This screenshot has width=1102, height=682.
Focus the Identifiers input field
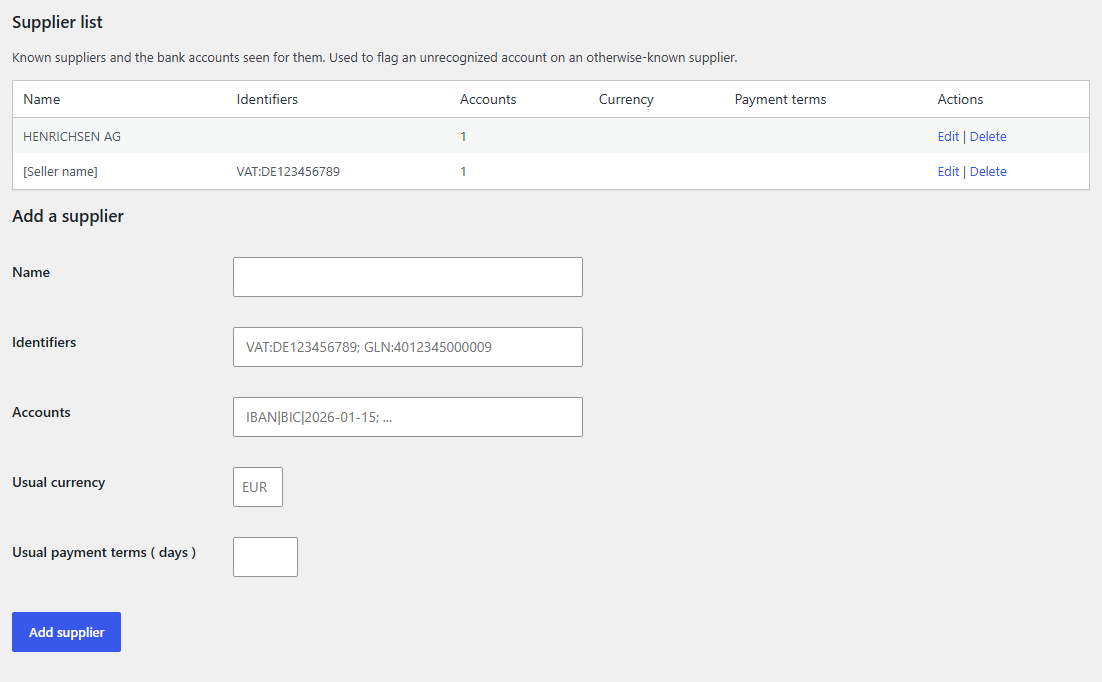point(408,347)
